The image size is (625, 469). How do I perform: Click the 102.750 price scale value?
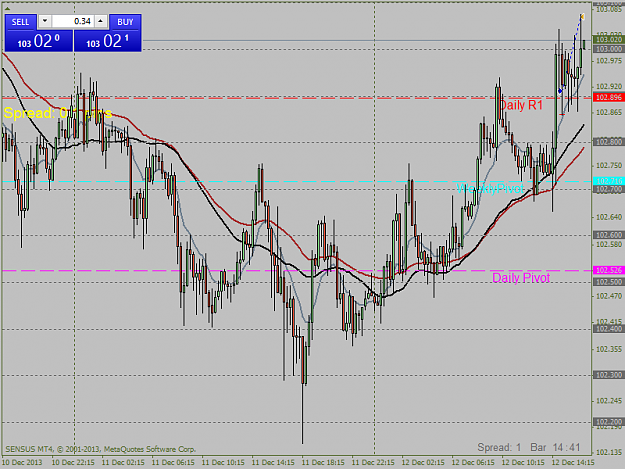(609, 165)
